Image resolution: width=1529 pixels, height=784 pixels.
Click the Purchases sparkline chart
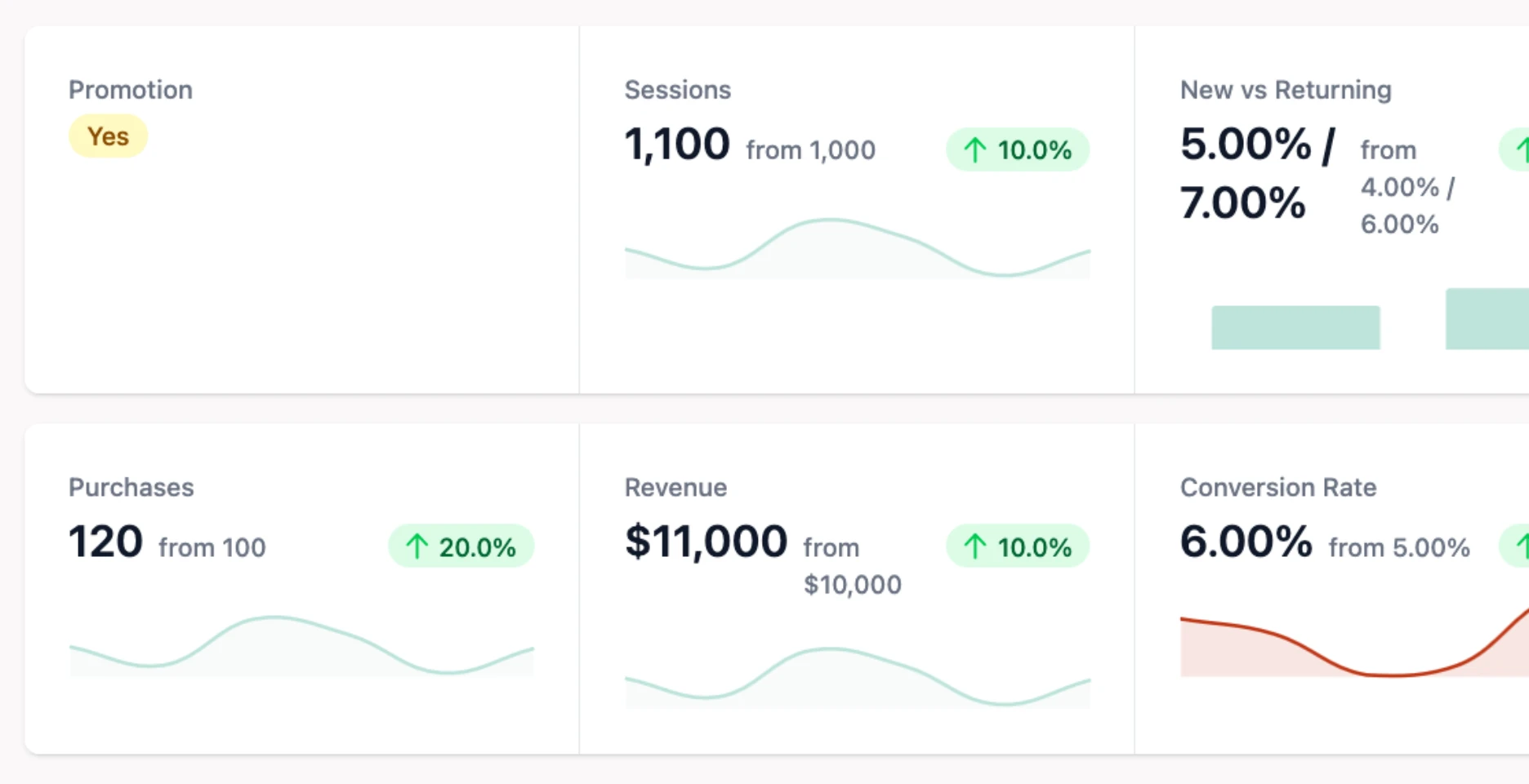coord(301,647)
